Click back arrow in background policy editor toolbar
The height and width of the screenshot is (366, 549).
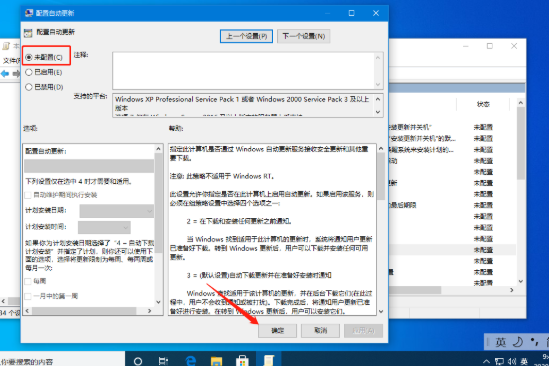click(x=5, y=74)
